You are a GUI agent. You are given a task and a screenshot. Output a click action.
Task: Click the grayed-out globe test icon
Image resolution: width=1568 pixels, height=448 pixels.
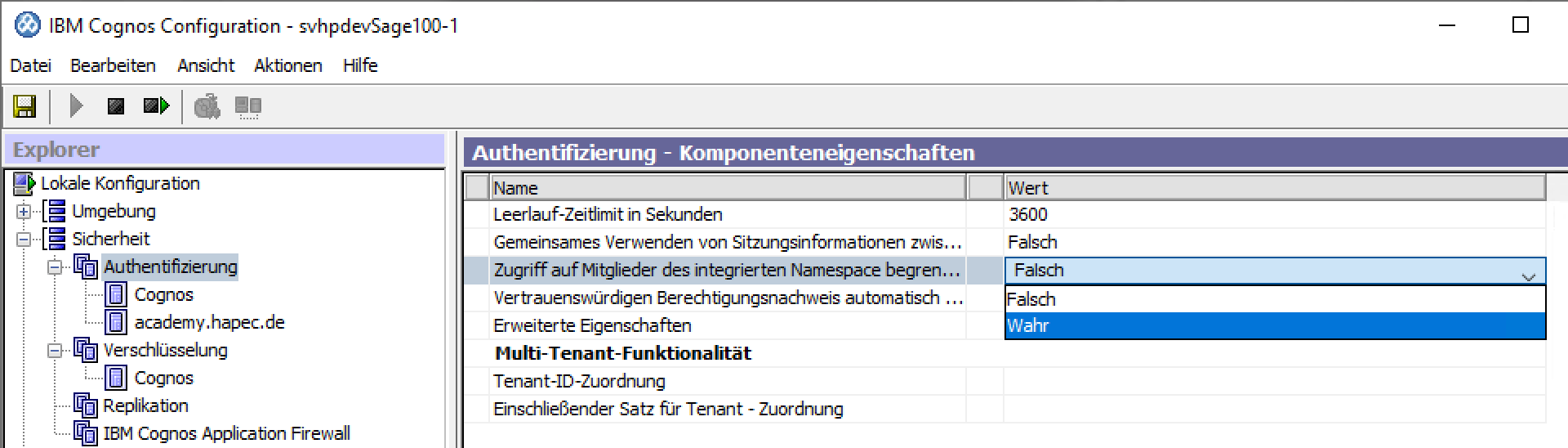click(x=207, y=106)
